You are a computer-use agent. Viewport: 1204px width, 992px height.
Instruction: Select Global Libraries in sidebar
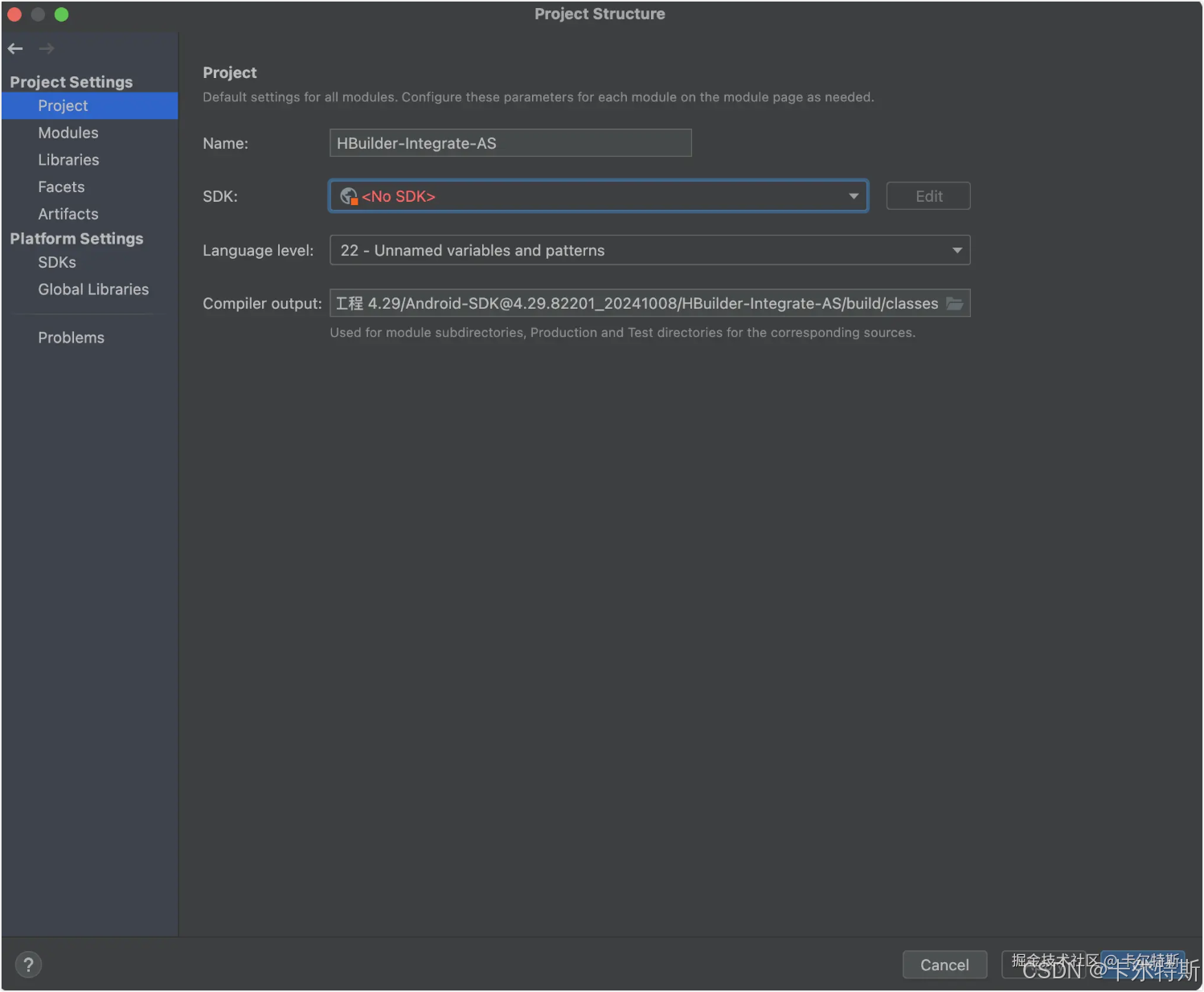(93, 289)
